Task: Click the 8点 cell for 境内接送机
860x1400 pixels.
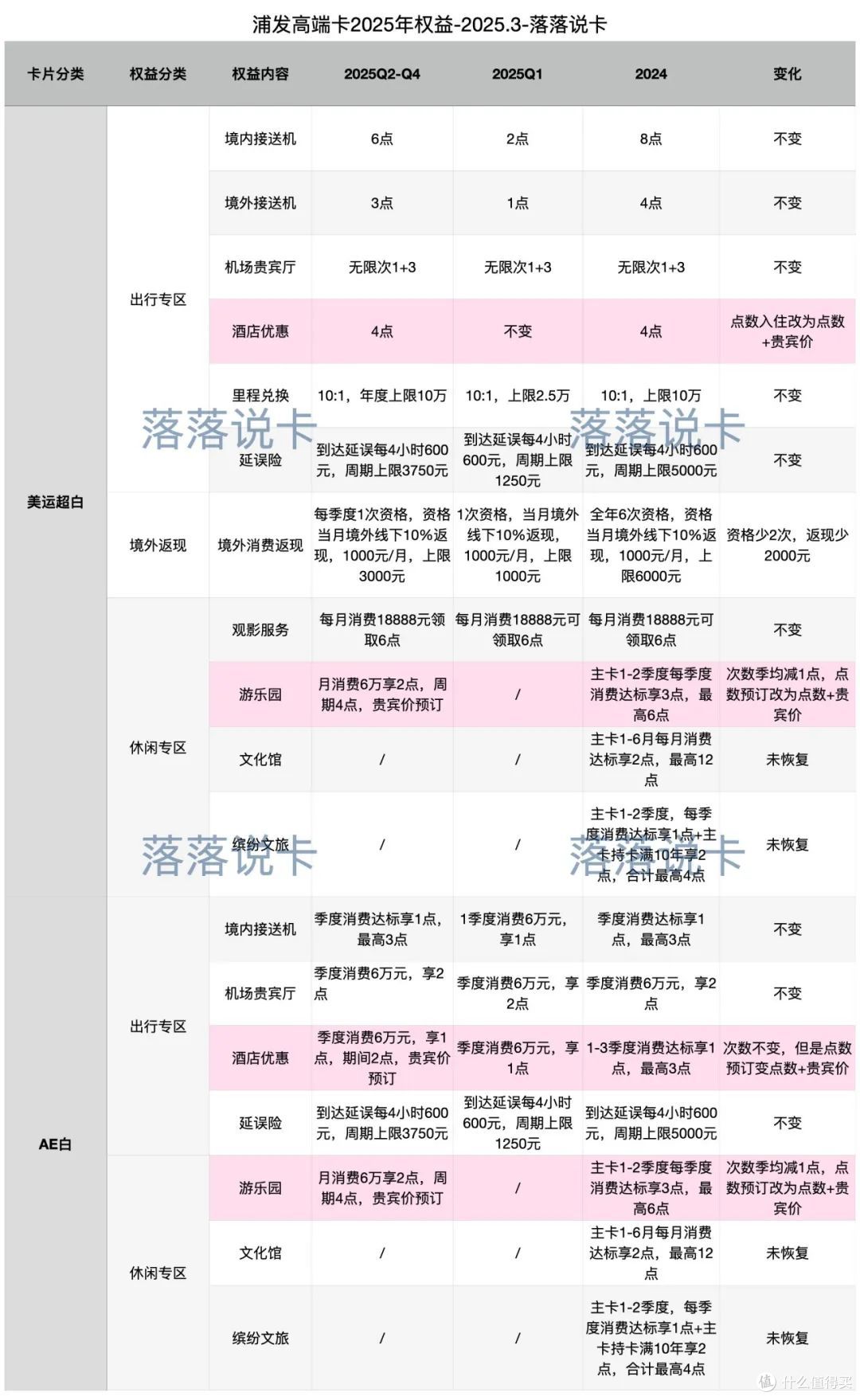Action: pyautogui.click(x=651, y=139)
